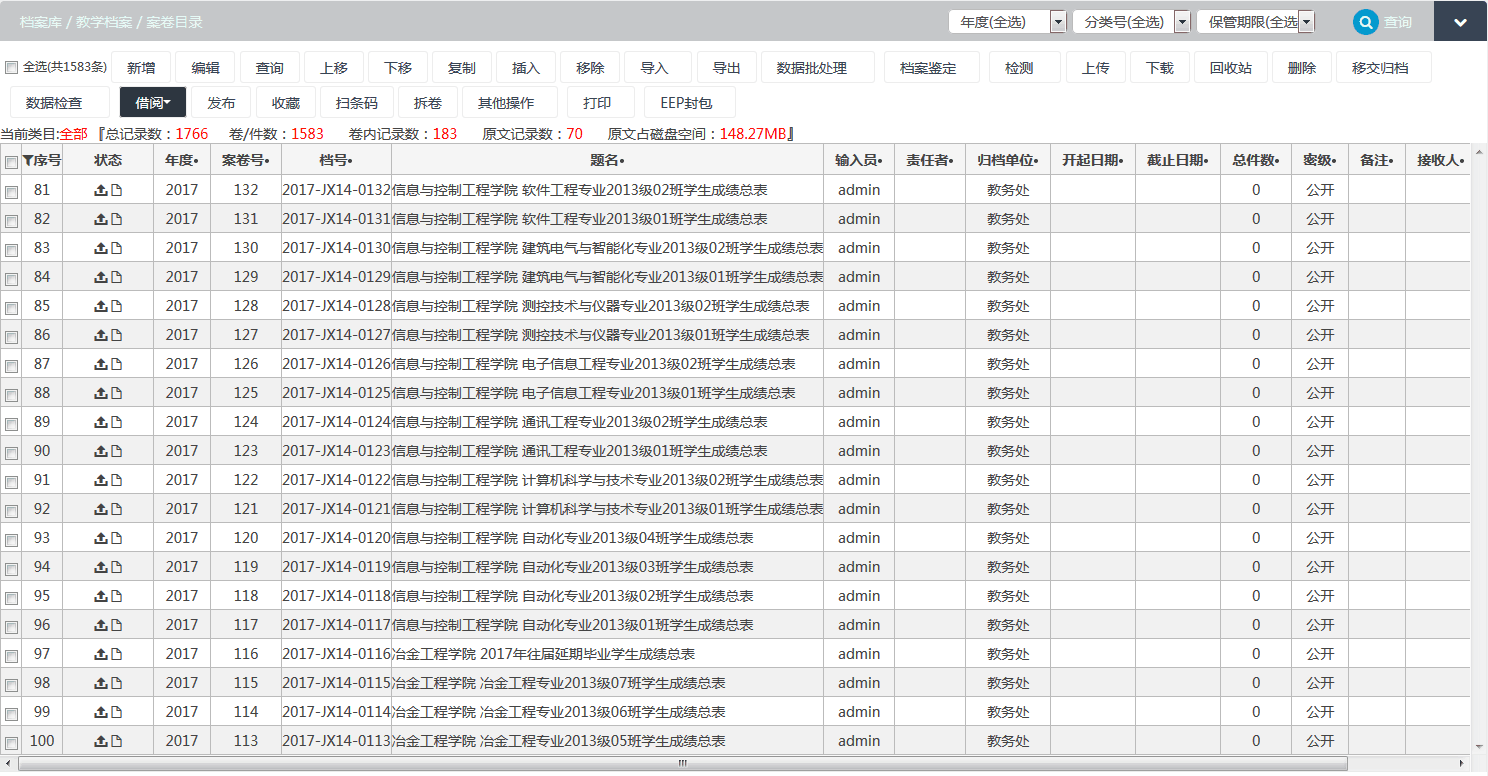1488x776 pixels.
Task: Click the upload icon in row 99
Action: pyautogui.click(x=101, y=712)
